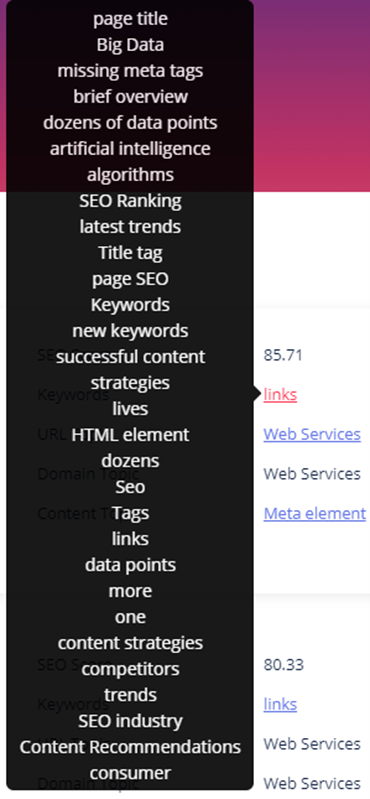Click the "algorithms" keyword entry
The width and height of the screenshot is (370, 799).
point(130,175)
